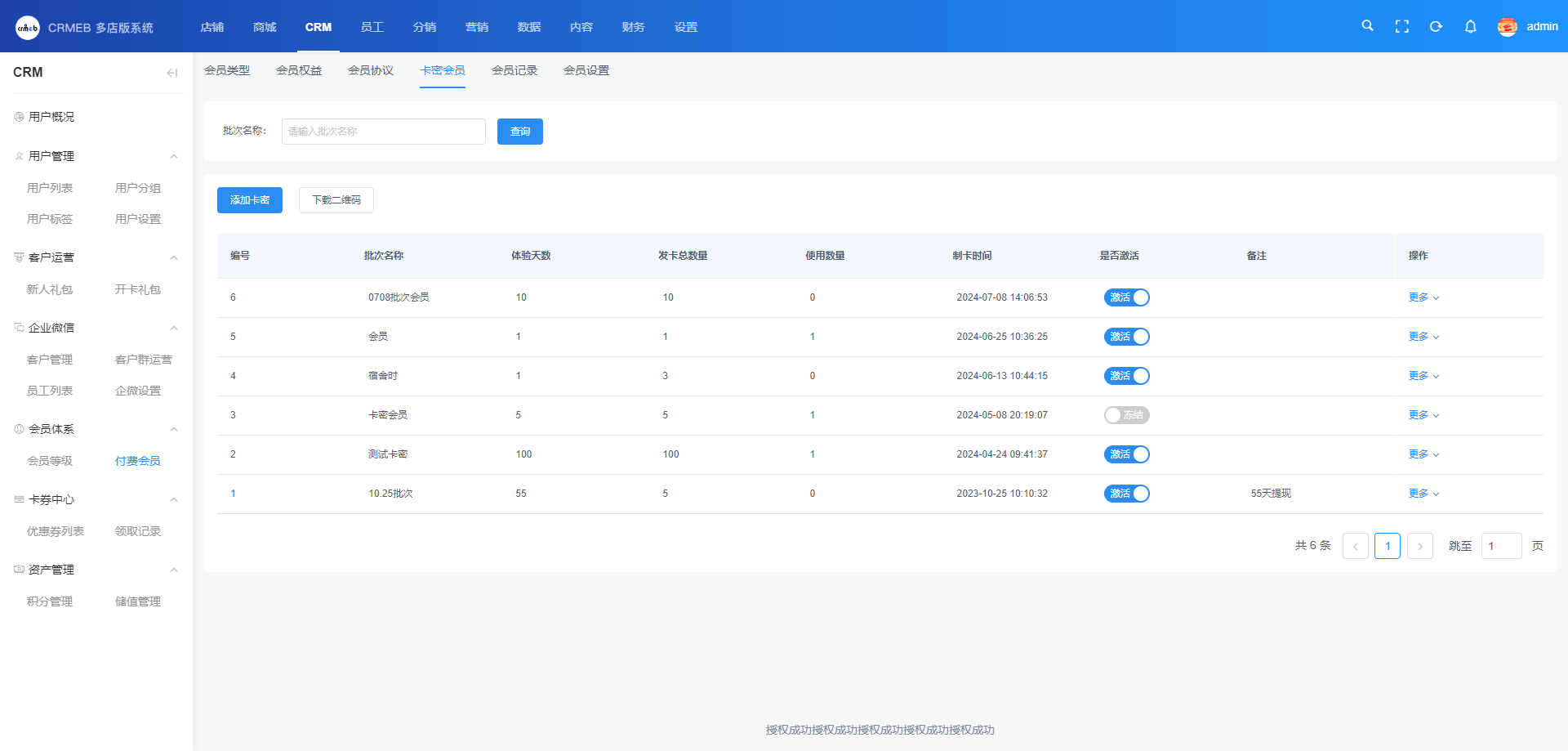1568x751 pixels.
Task: Open 更多 dropdown for 宿舍时 row
Action: tap(1423, 376)
